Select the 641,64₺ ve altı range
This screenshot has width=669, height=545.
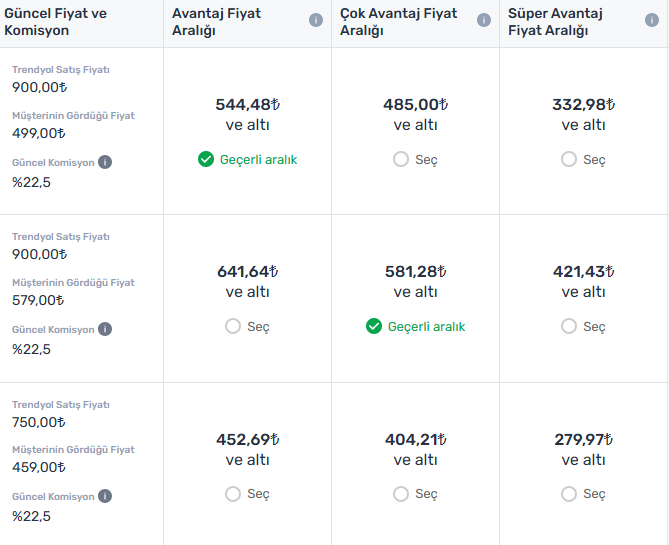[233, 326]
